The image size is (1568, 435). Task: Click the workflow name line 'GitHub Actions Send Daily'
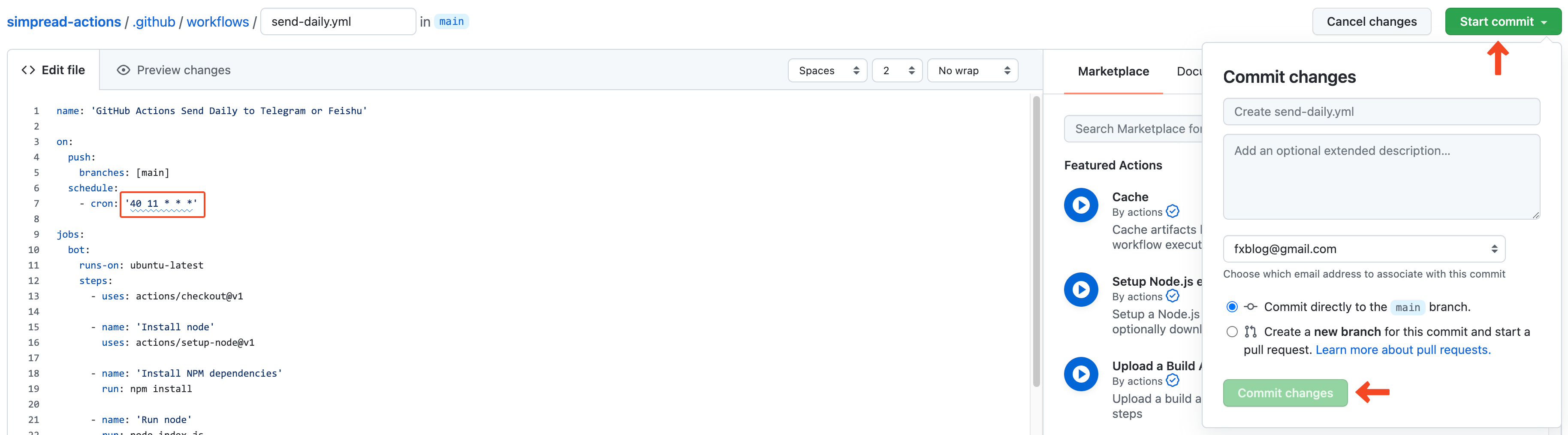[212, 111]
